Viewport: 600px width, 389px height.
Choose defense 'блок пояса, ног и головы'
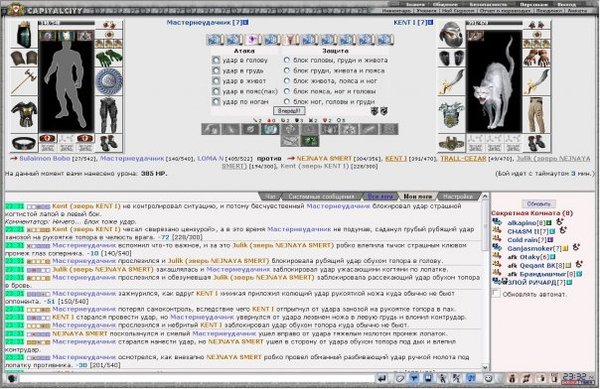point(287,91)
